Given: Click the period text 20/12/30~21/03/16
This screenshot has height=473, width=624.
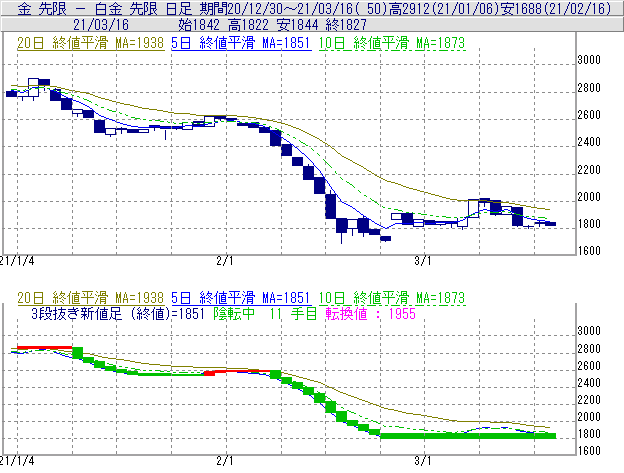Looking at the screenshot, I should [290, 8].
